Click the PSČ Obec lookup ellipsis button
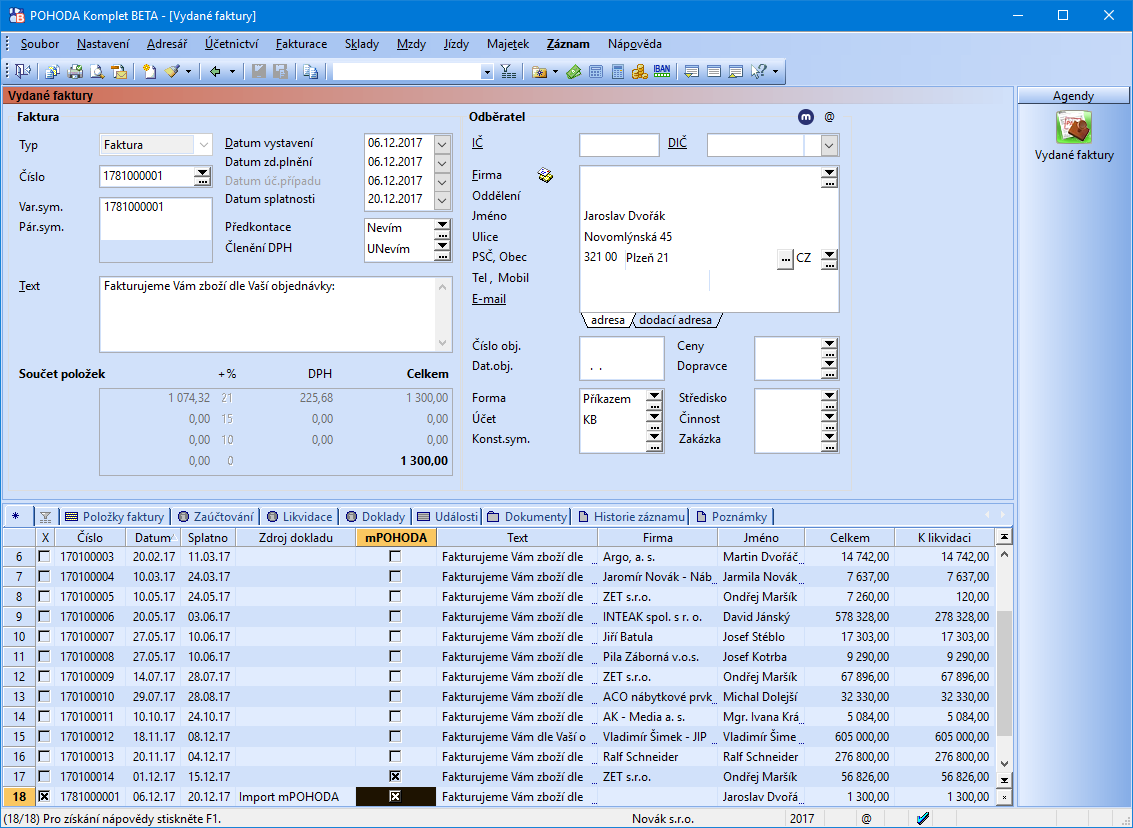 [x=785, y=258]
